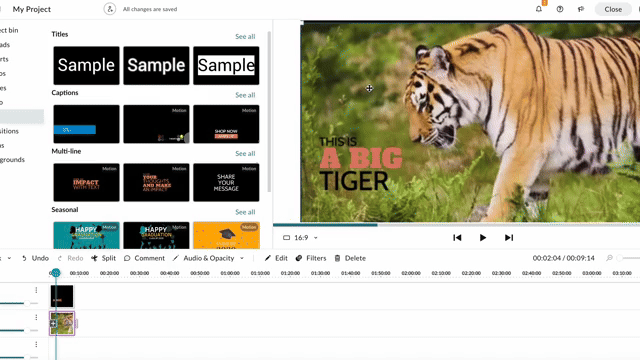Pick the SHARE YOUR MESSAGE template
Viewport: 640px width, 360px height.
(x=226, y=182)
